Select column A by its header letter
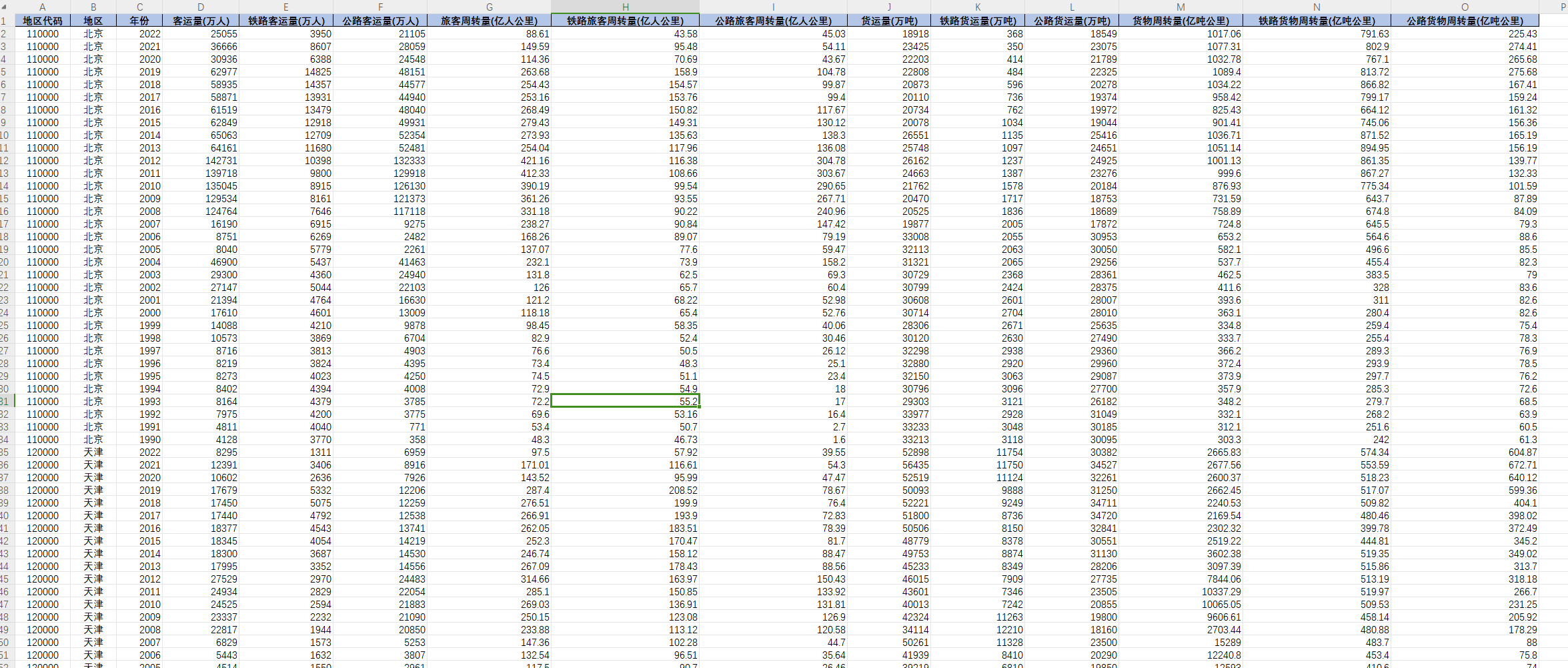The width and height of the screenshot is (1568, 668). click(42, 7)
